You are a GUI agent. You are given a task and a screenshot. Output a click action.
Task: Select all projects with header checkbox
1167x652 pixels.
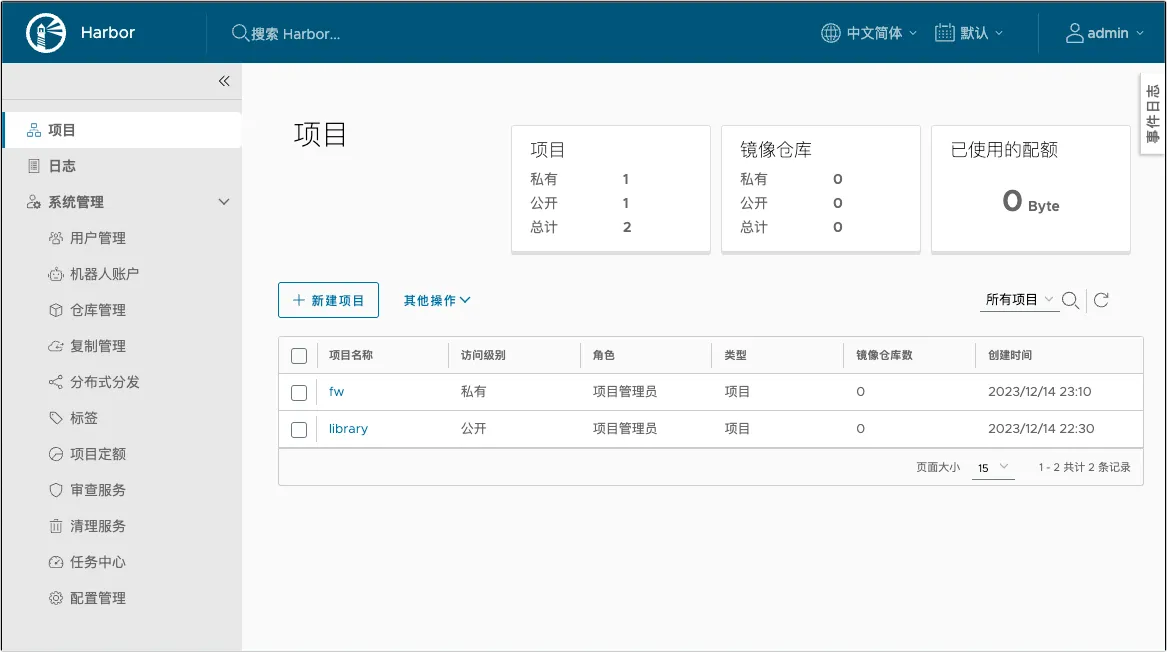[x=299, y=356]
